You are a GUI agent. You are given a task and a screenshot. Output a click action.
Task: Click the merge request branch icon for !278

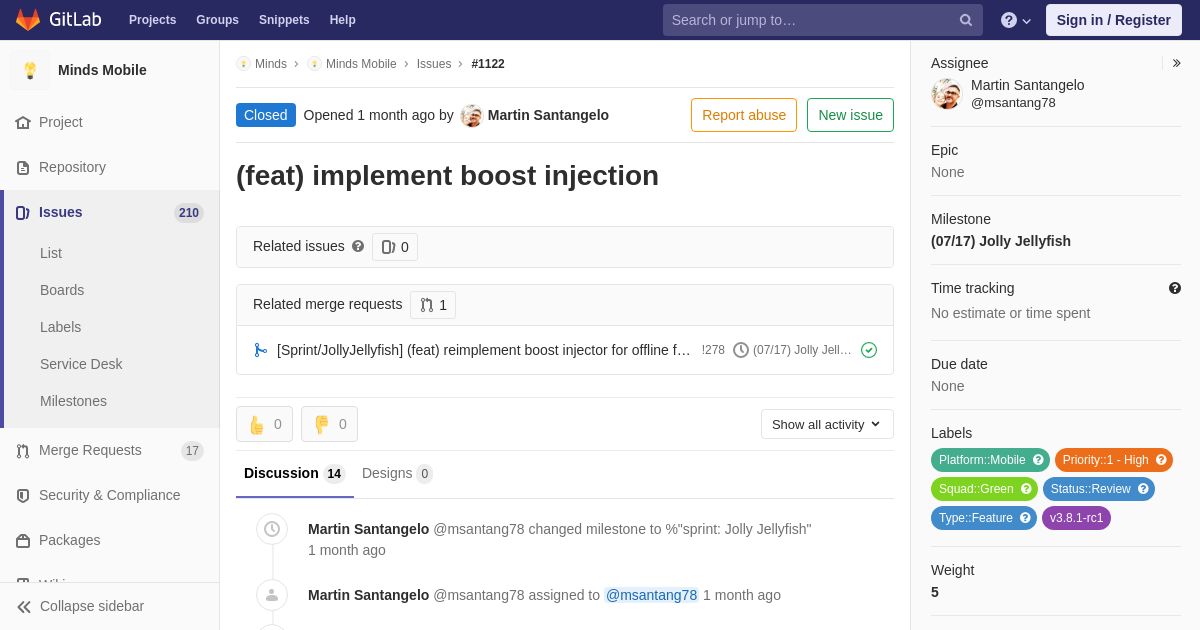tap(261, 350)
